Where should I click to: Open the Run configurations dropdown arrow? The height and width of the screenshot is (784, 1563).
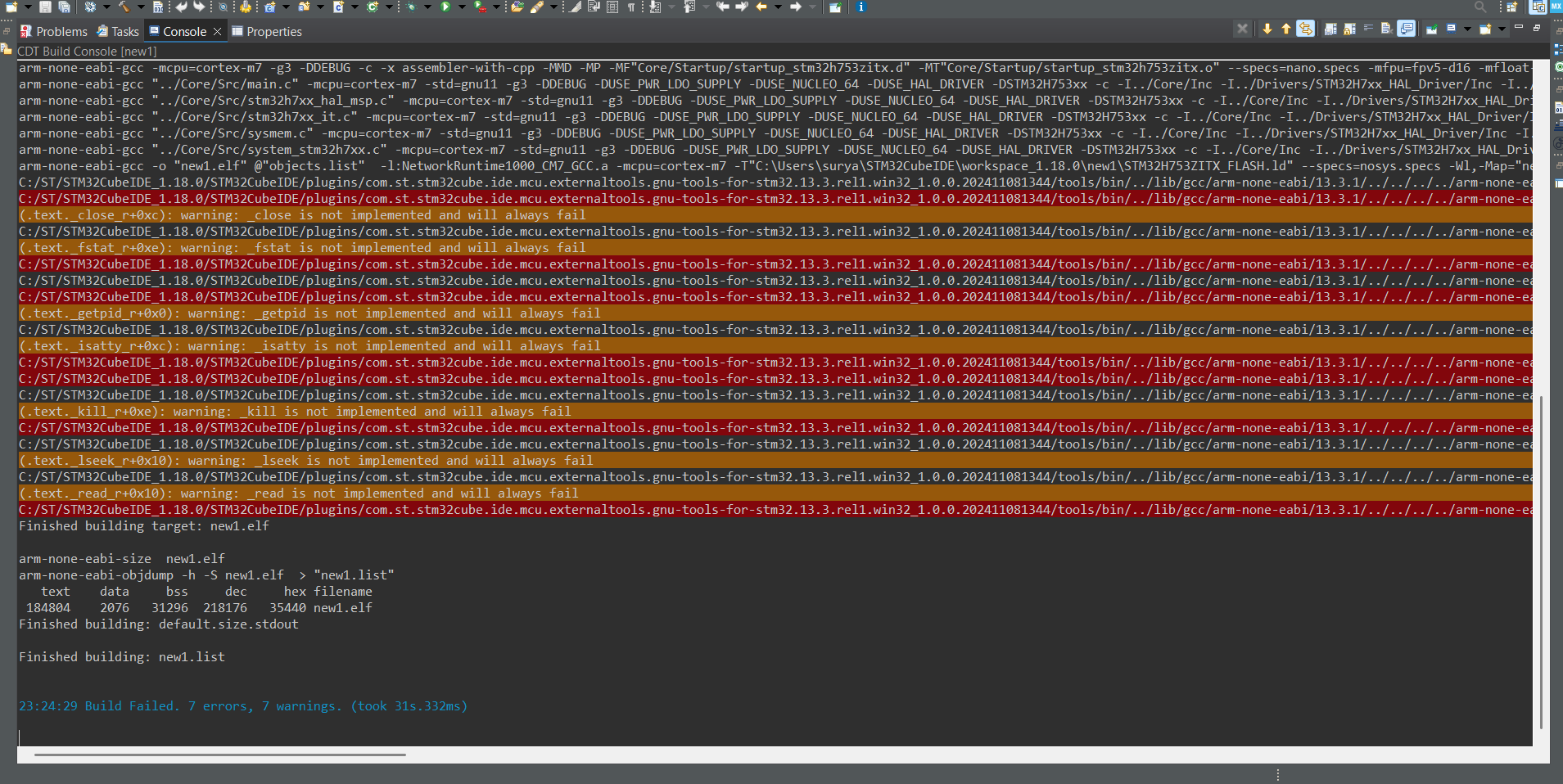[x=463, y=7]
